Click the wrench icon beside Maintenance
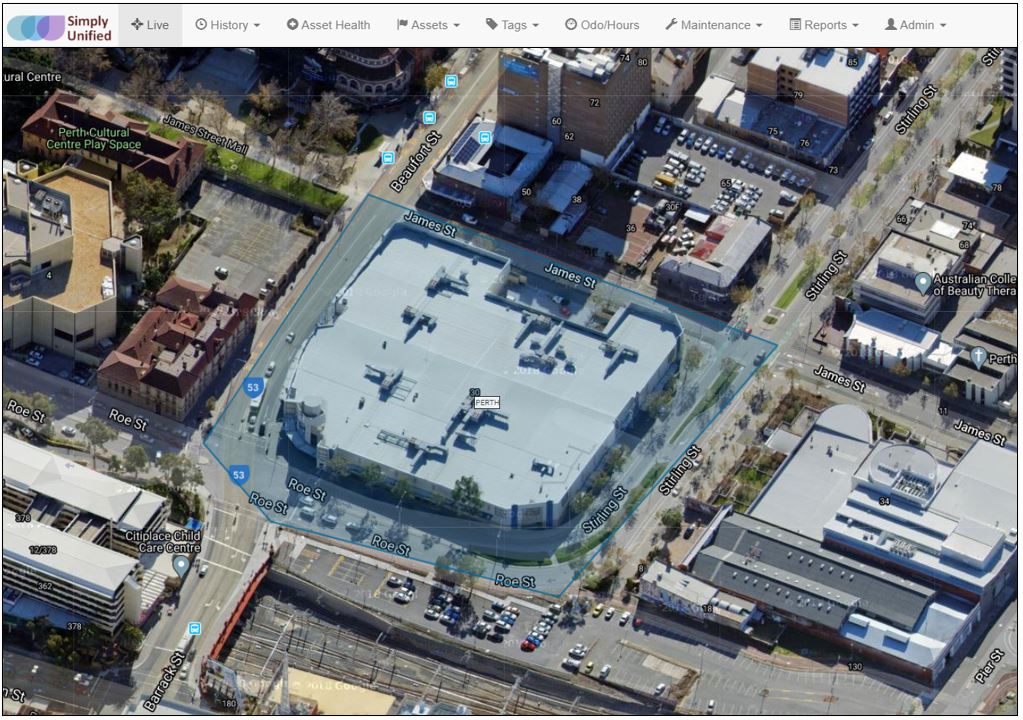Viewport: 1023px width, 720px height. tap(671, 24)
